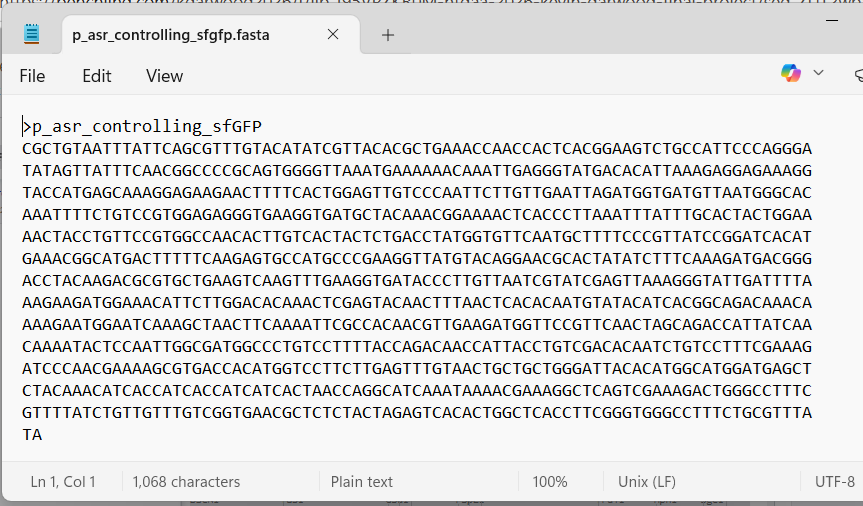Click sequence line starting CAAAATACTCCAATTGG

click(x=417, y=347)
